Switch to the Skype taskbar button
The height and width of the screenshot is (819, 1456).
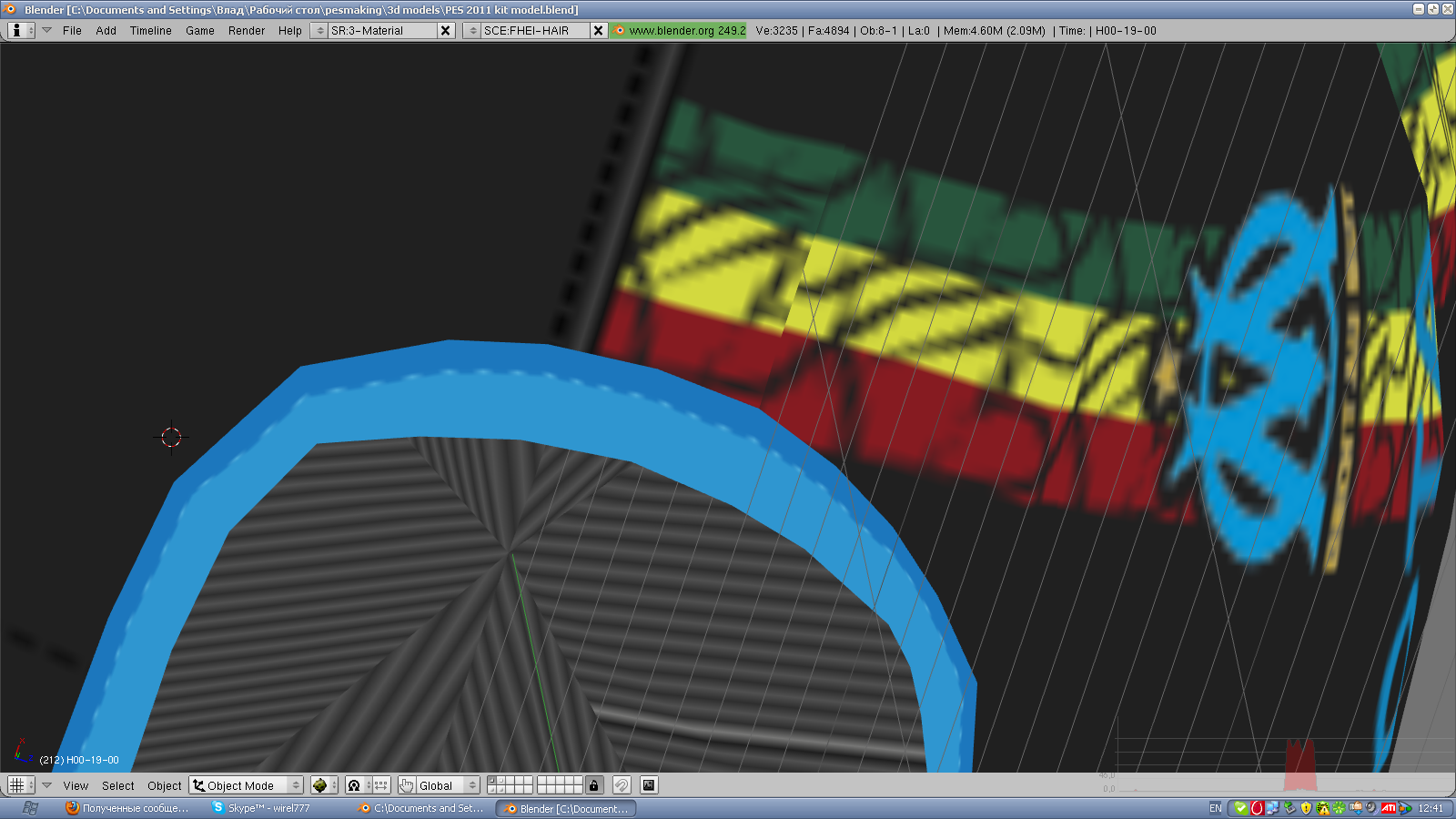click(264, 808)
